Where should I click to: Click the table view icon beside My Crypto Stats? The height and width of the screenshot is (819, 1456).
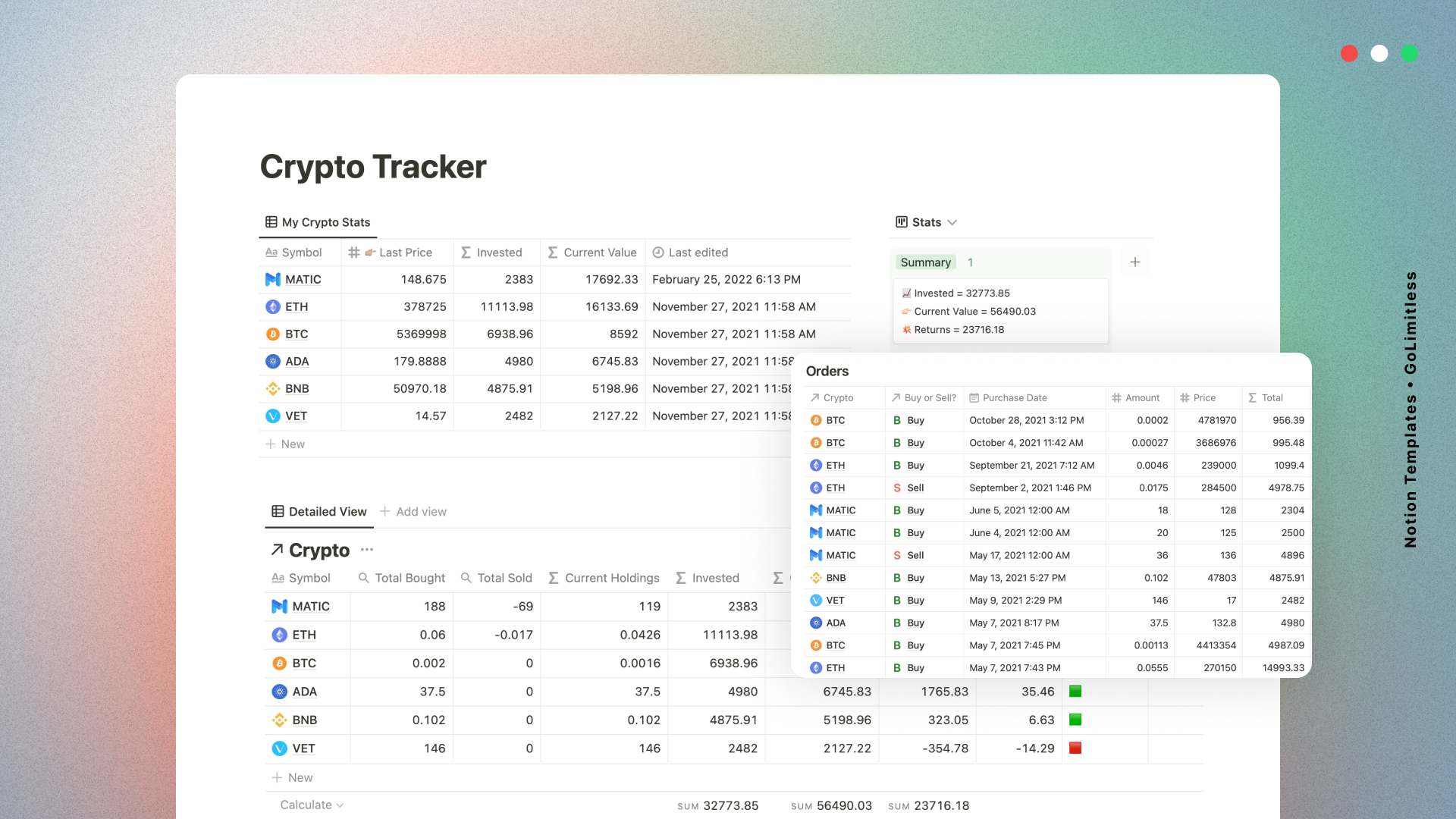pyautogui.click(x=271, y=221)
